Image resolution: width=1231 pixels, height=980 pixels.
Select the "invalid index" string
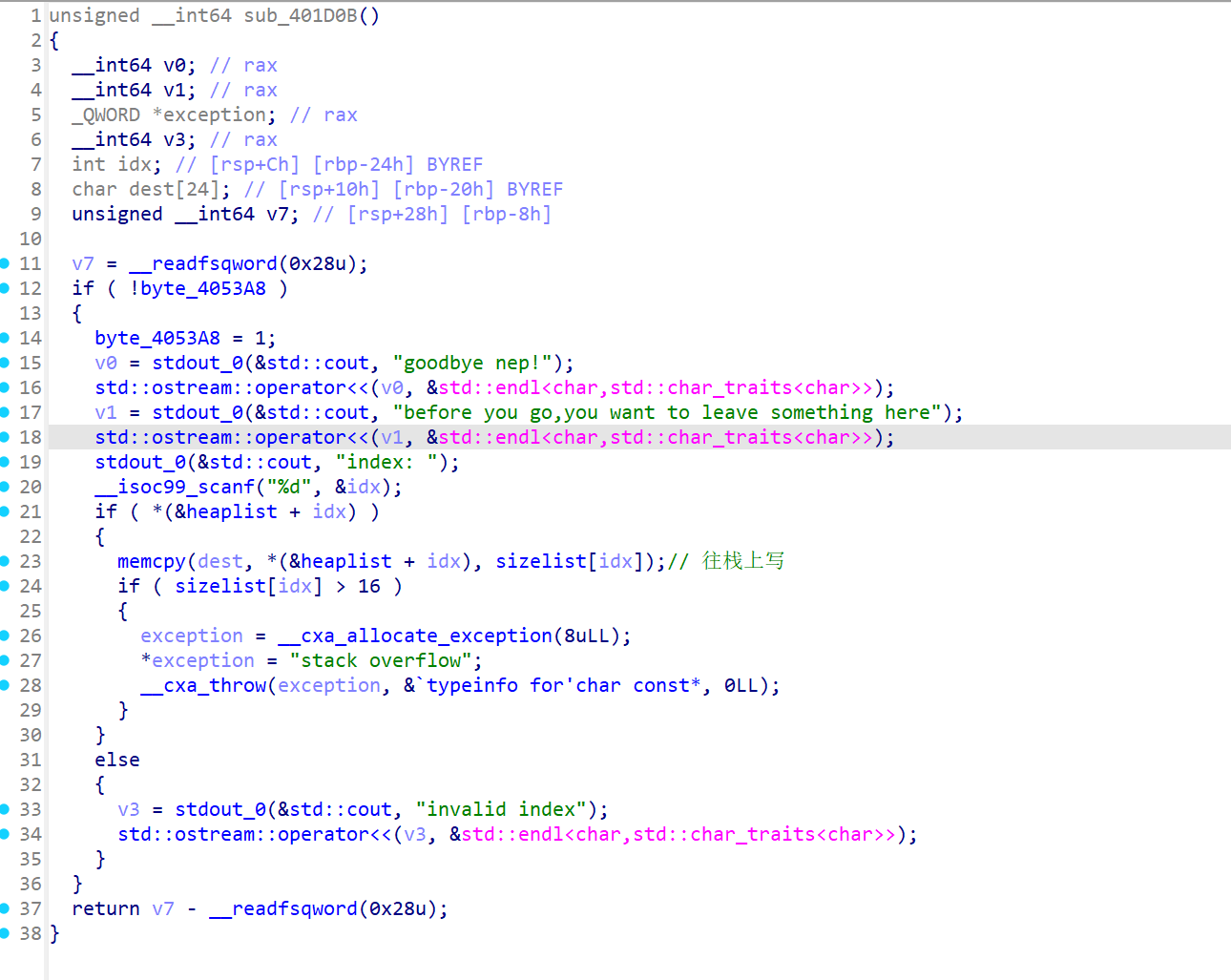(x=501, y=809)
